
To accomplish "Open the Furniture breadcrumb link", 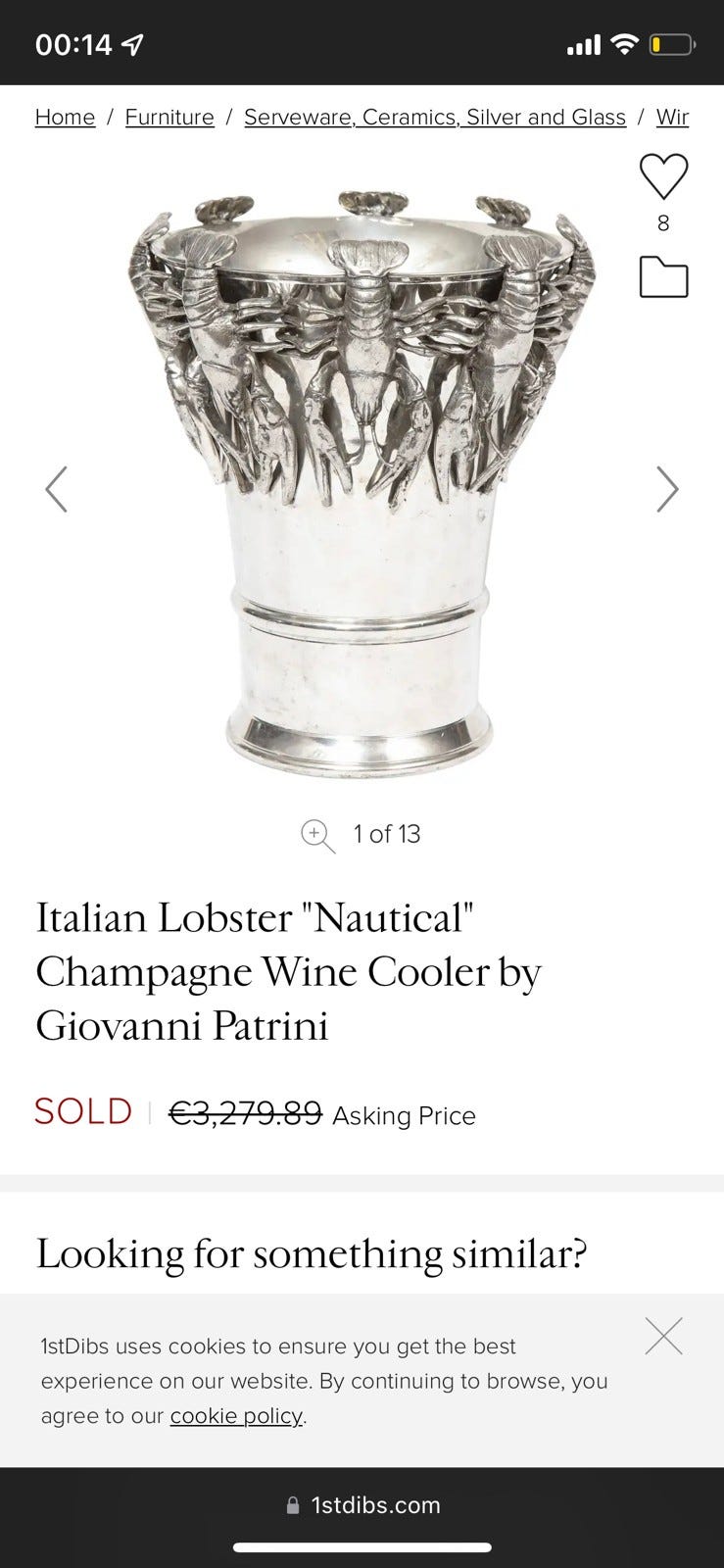I will pos(169,118).
